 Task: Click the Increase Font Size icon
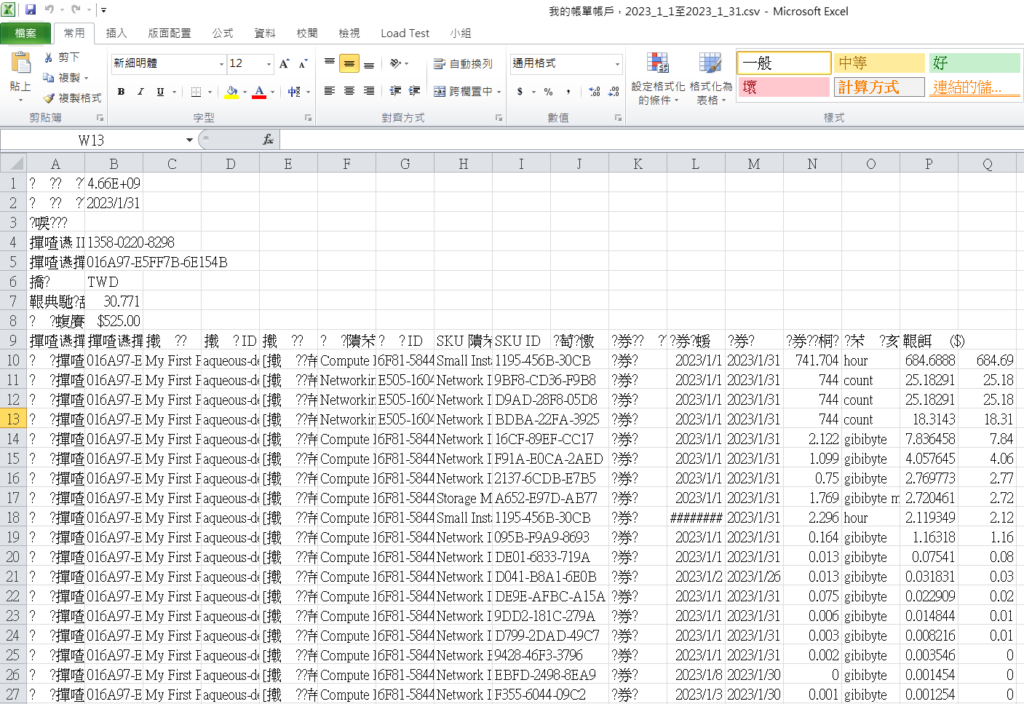[284, 64]
